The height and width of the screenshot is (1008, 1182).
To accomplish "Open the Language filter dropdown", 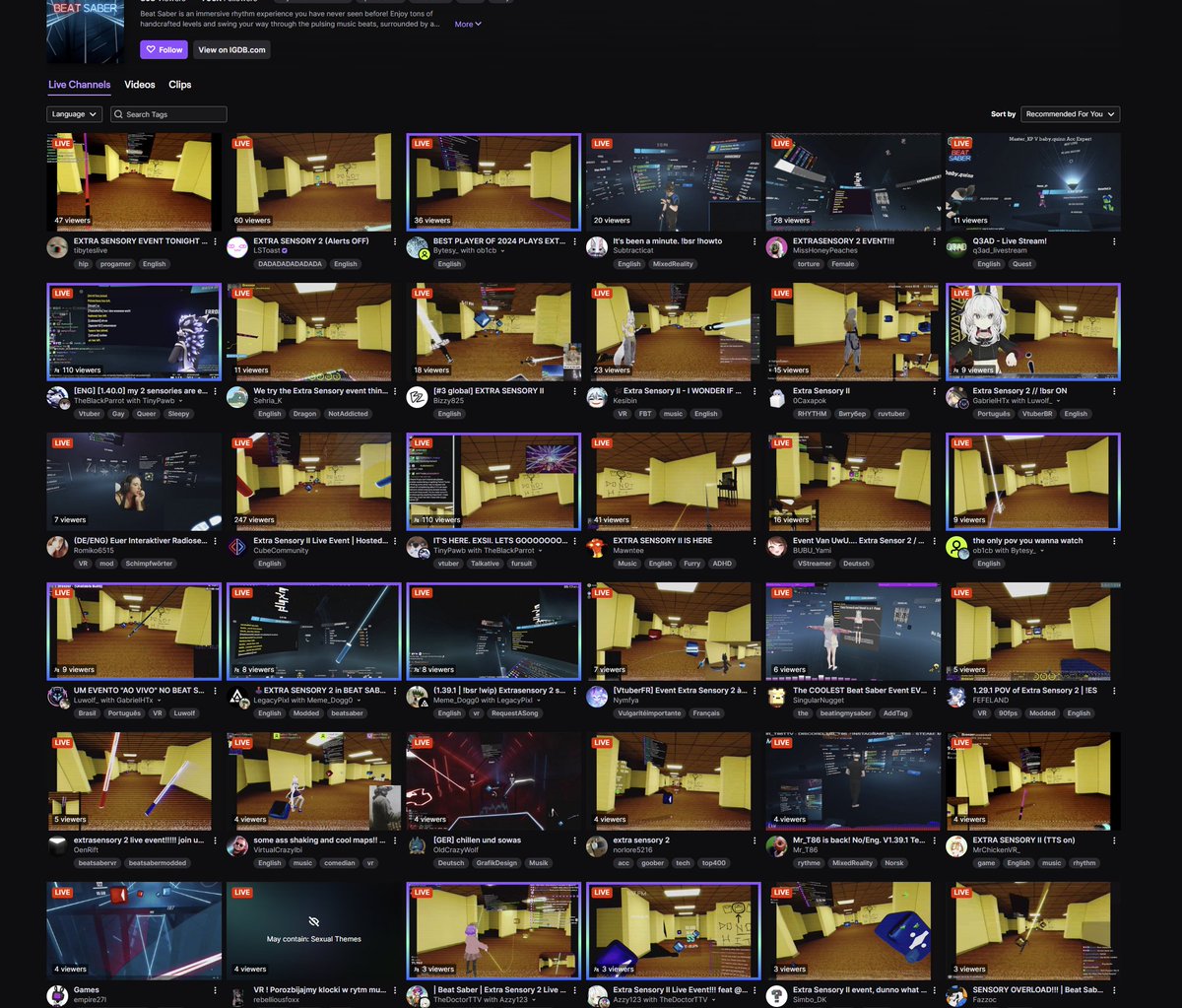I will click(74, 114).
